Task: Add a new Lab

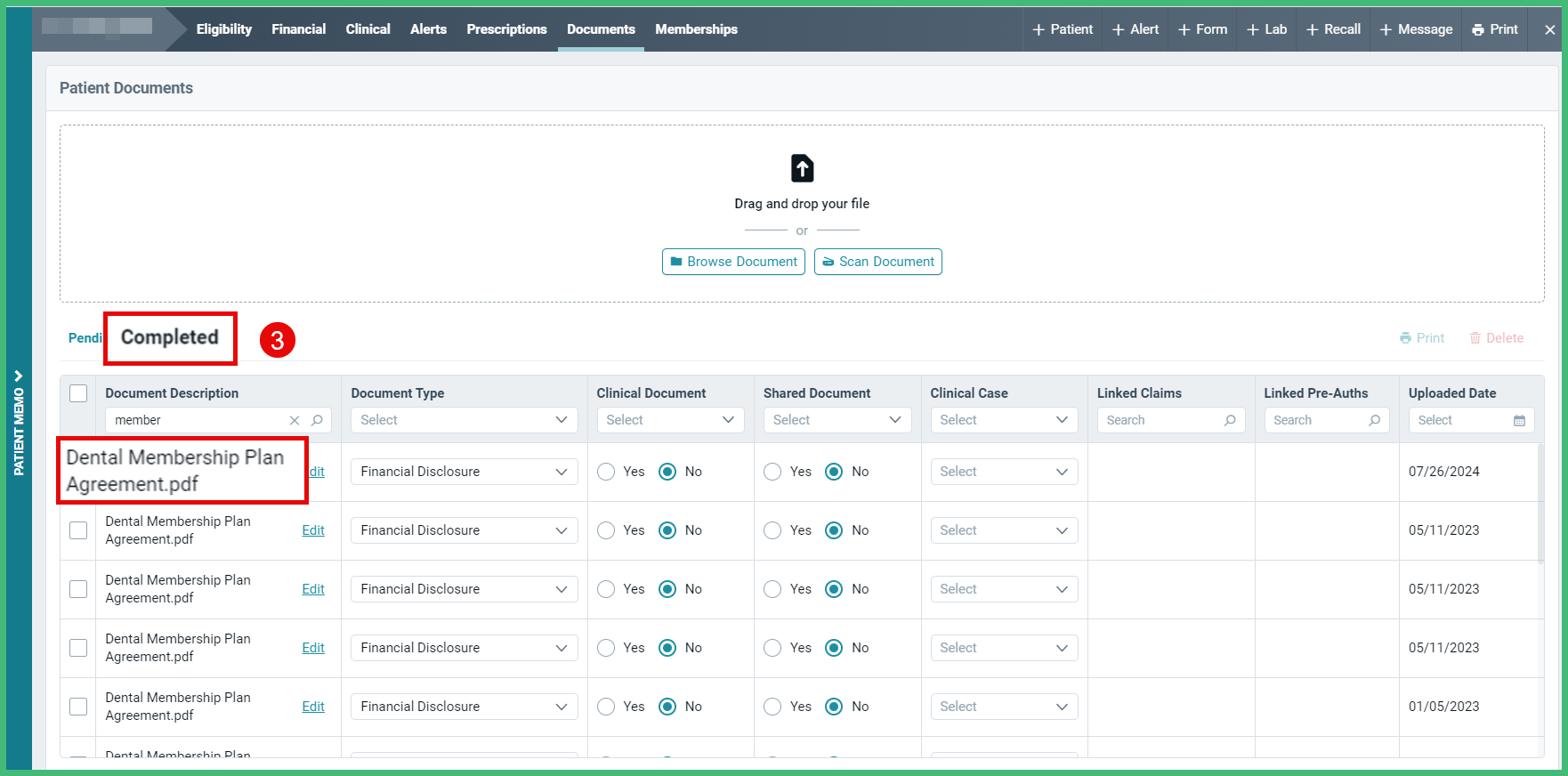Action: click(1266, 29)
